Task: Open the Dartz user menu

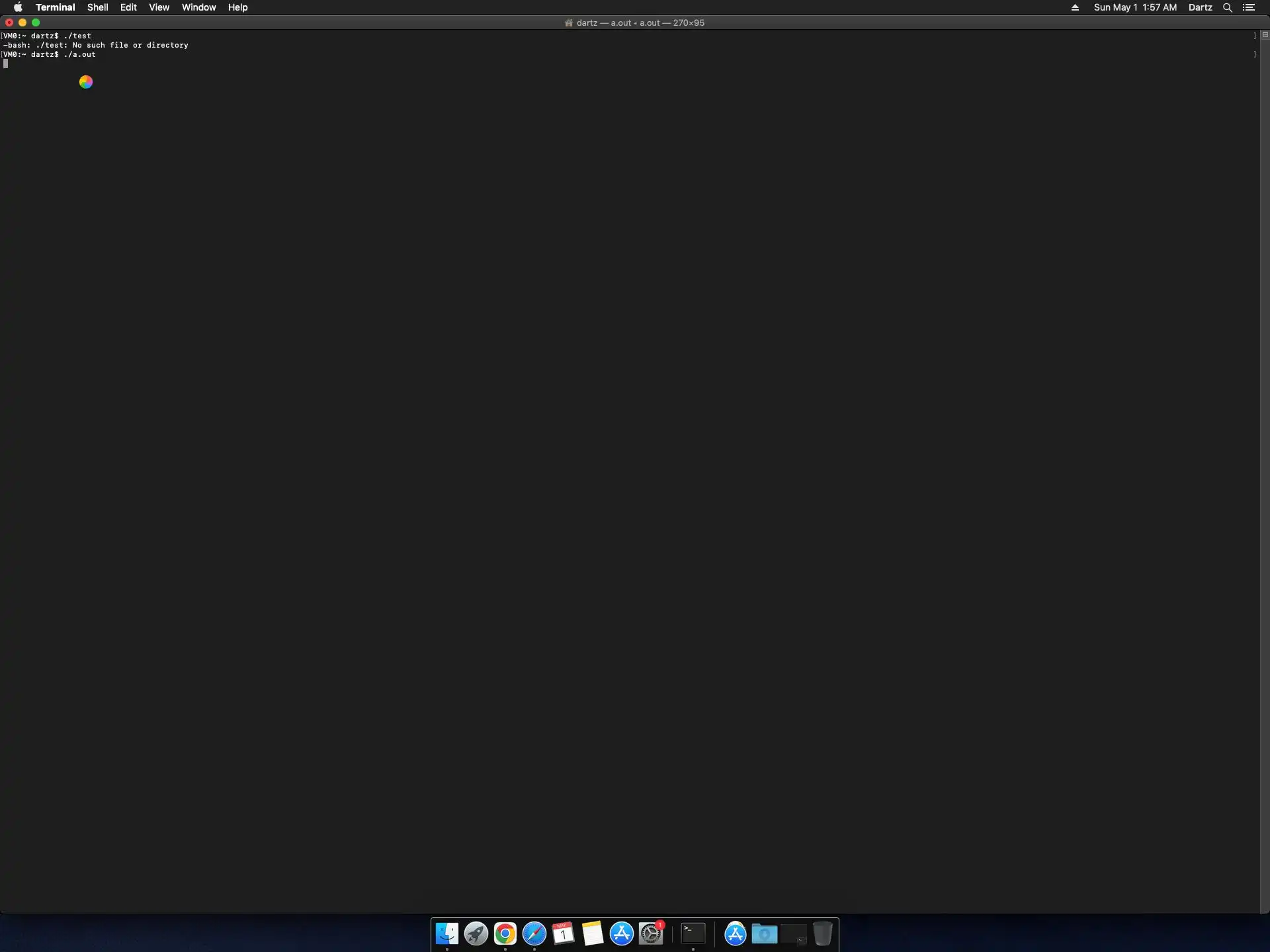Action: coord(1200,7)
